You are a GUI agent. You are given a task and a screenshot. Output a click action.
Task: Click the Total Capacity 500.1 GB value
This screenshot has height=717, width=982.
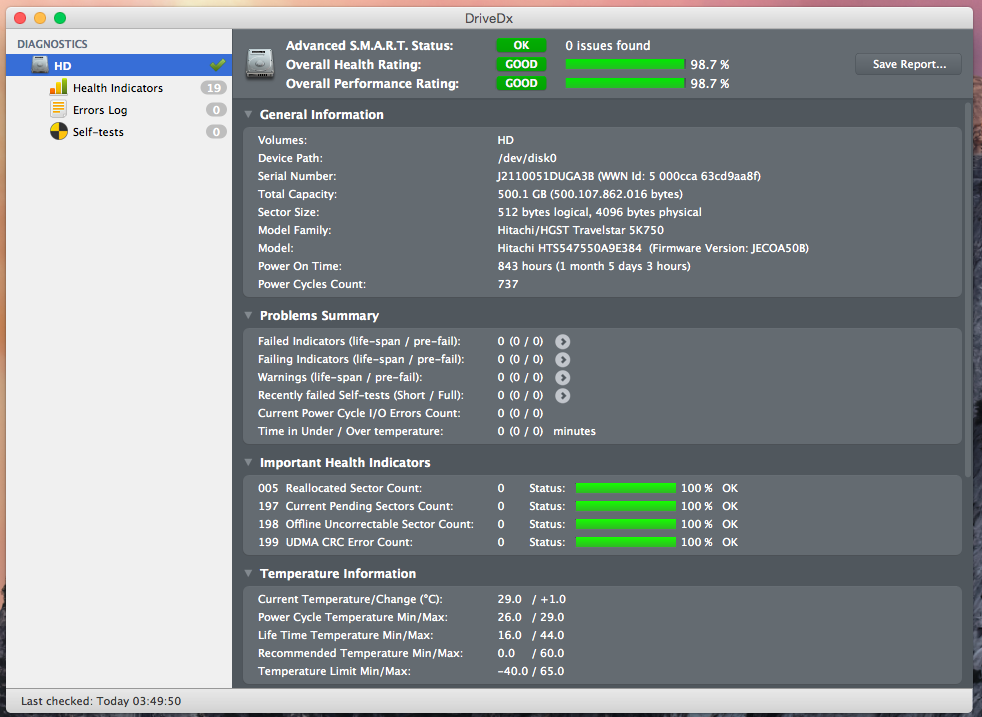[590, 194]
